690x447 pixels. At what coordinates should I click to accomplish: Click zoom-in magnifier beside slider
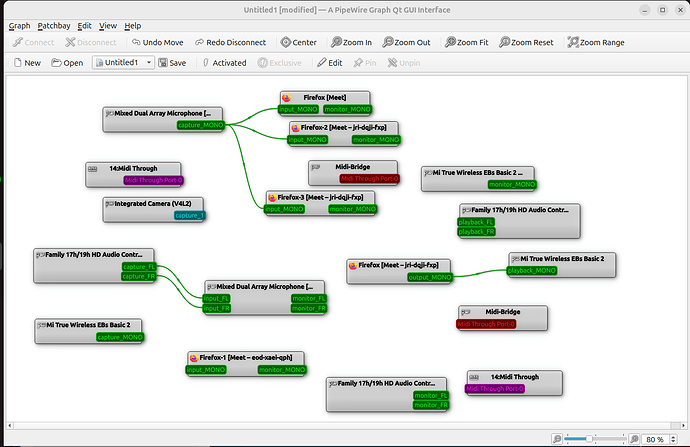tap(634, 439)
